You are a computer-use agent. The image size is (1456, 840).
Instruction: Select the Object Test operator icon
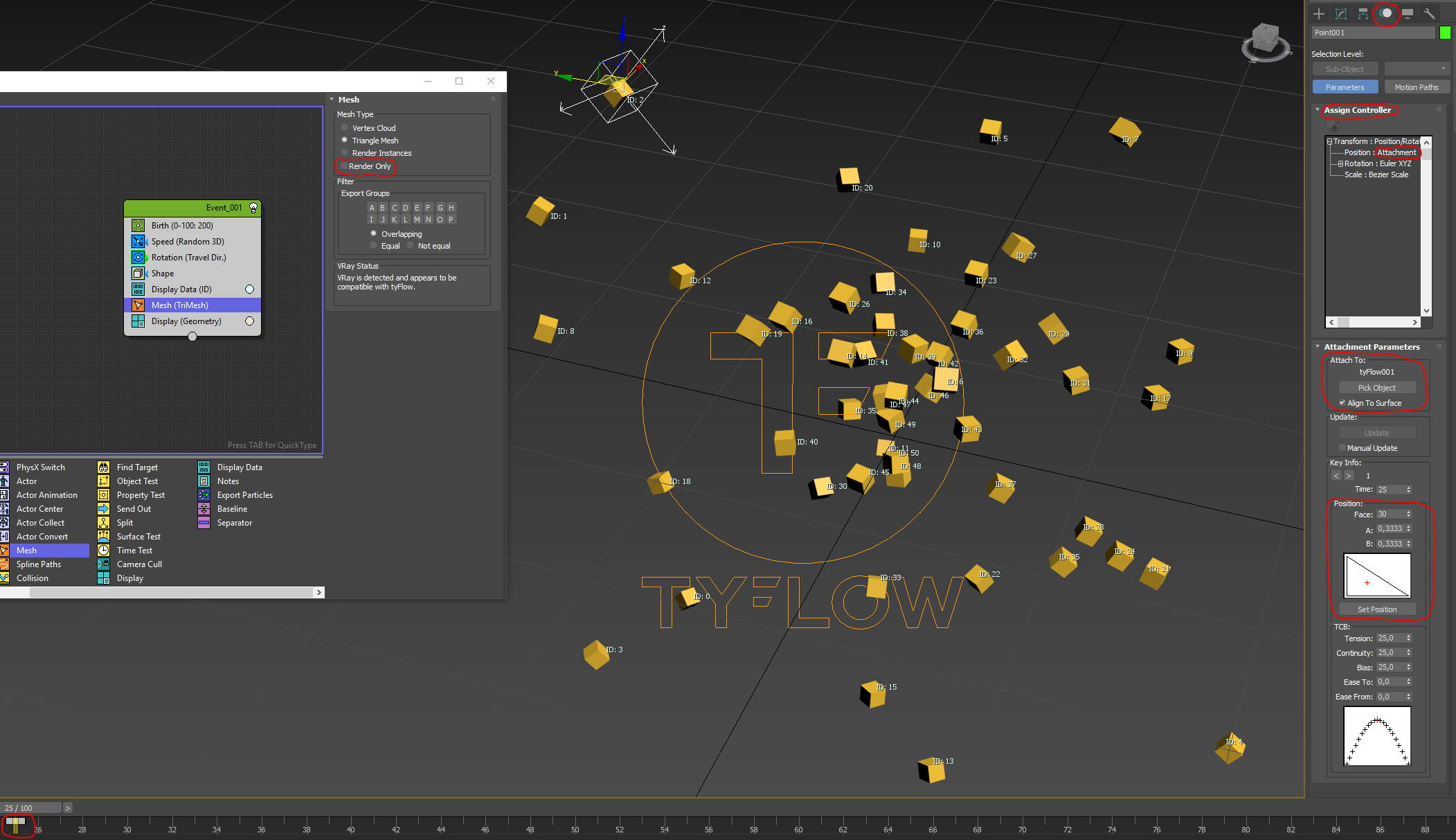[103, 481]
